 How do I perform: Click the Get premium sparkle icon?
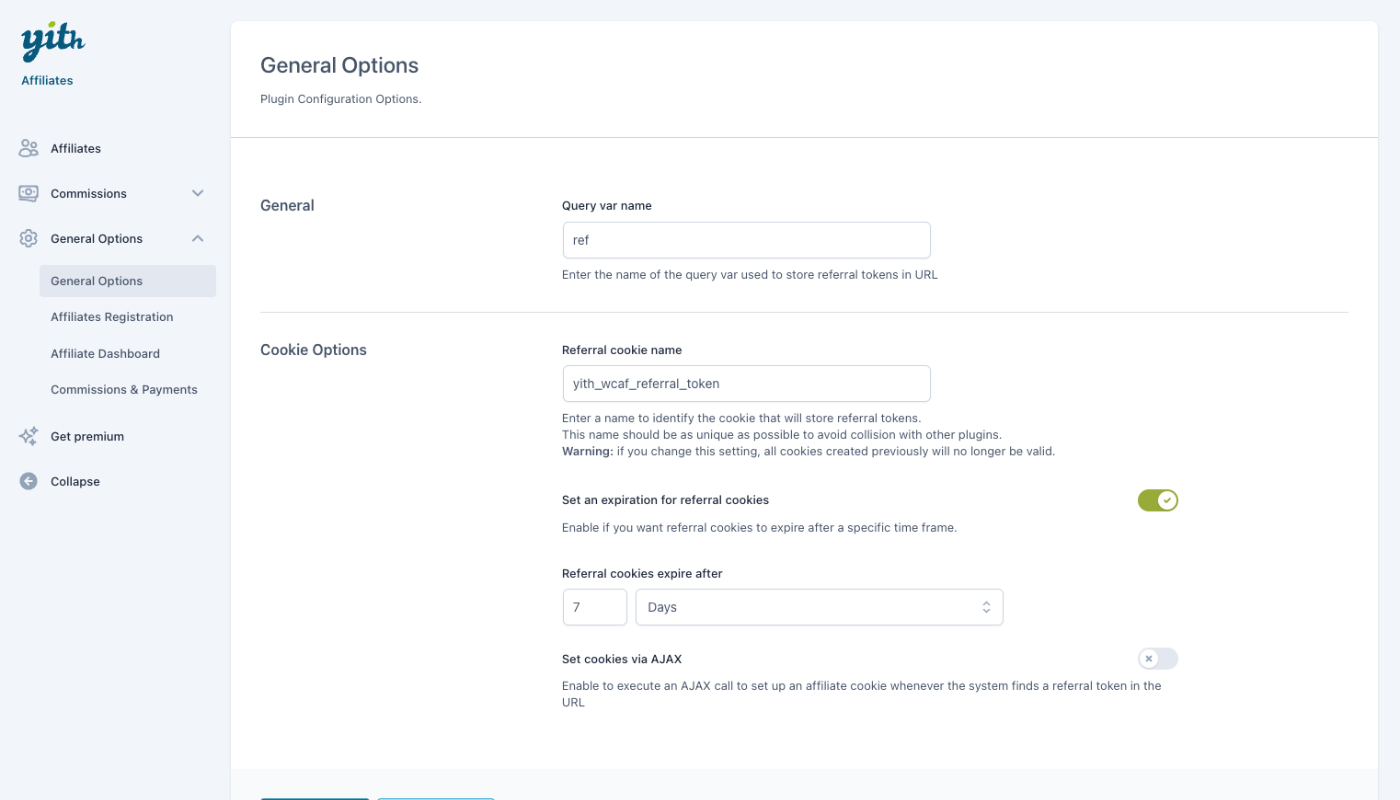click(28, 436)
